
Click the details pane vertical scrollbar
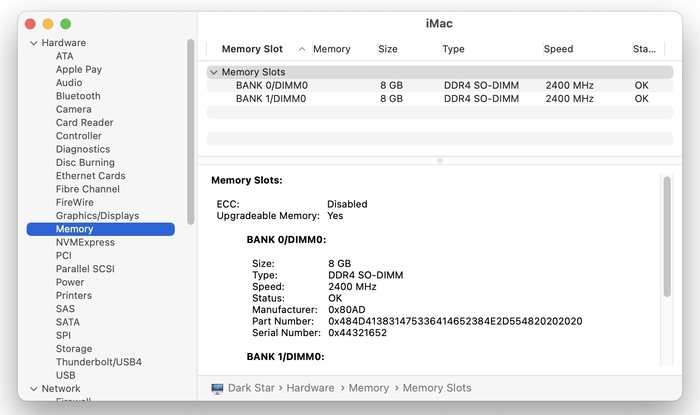667,237
